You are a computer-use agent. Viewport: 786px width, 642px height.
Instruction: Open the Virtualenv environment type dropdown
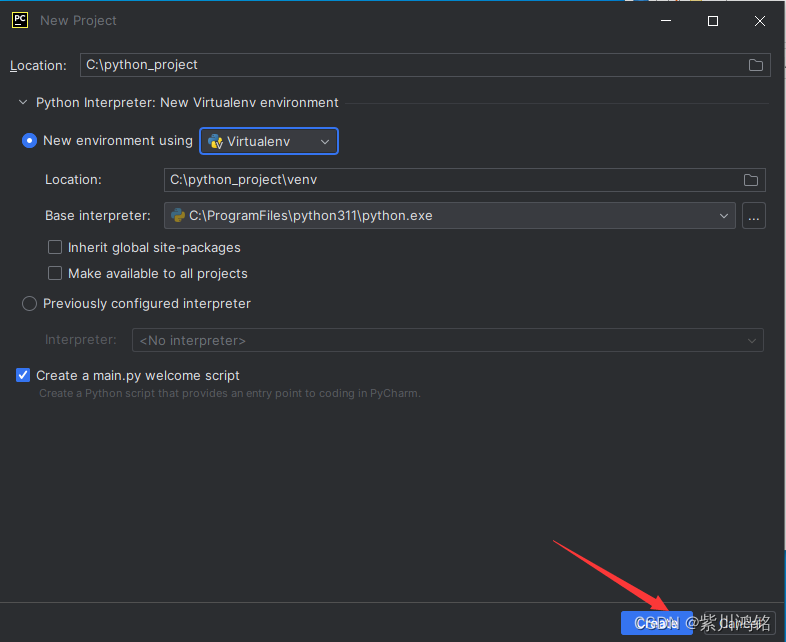(269, 141)
